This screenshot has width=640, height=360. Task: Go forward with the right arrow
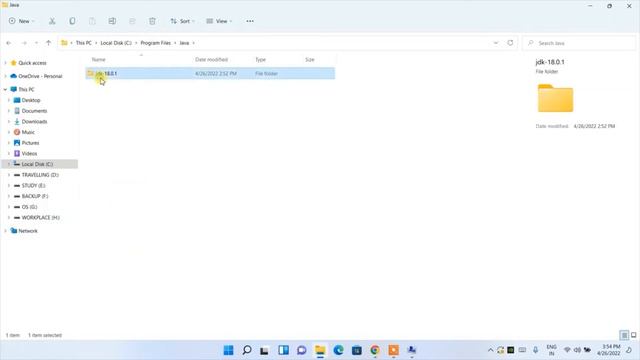(24, 43)
